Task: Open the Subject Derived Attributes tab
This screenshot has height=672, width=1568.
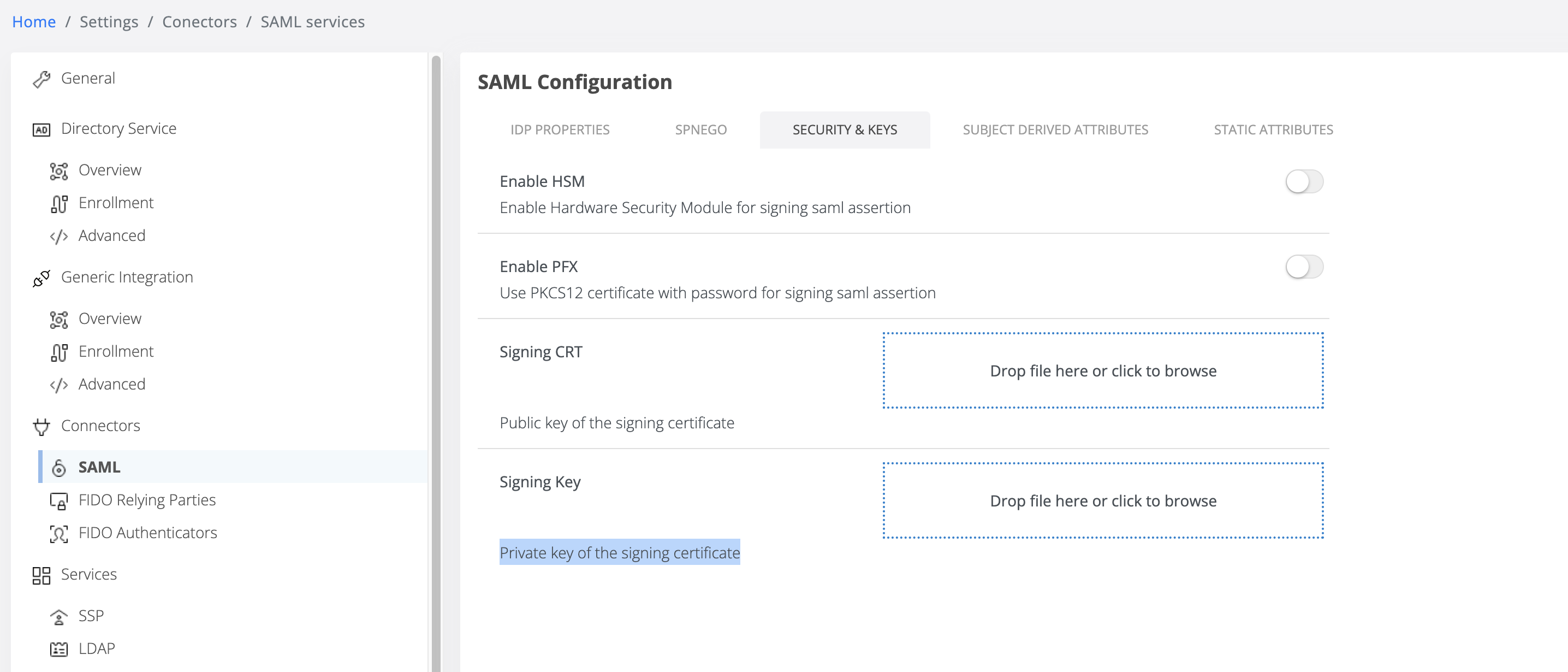Action: [1055, 130]
